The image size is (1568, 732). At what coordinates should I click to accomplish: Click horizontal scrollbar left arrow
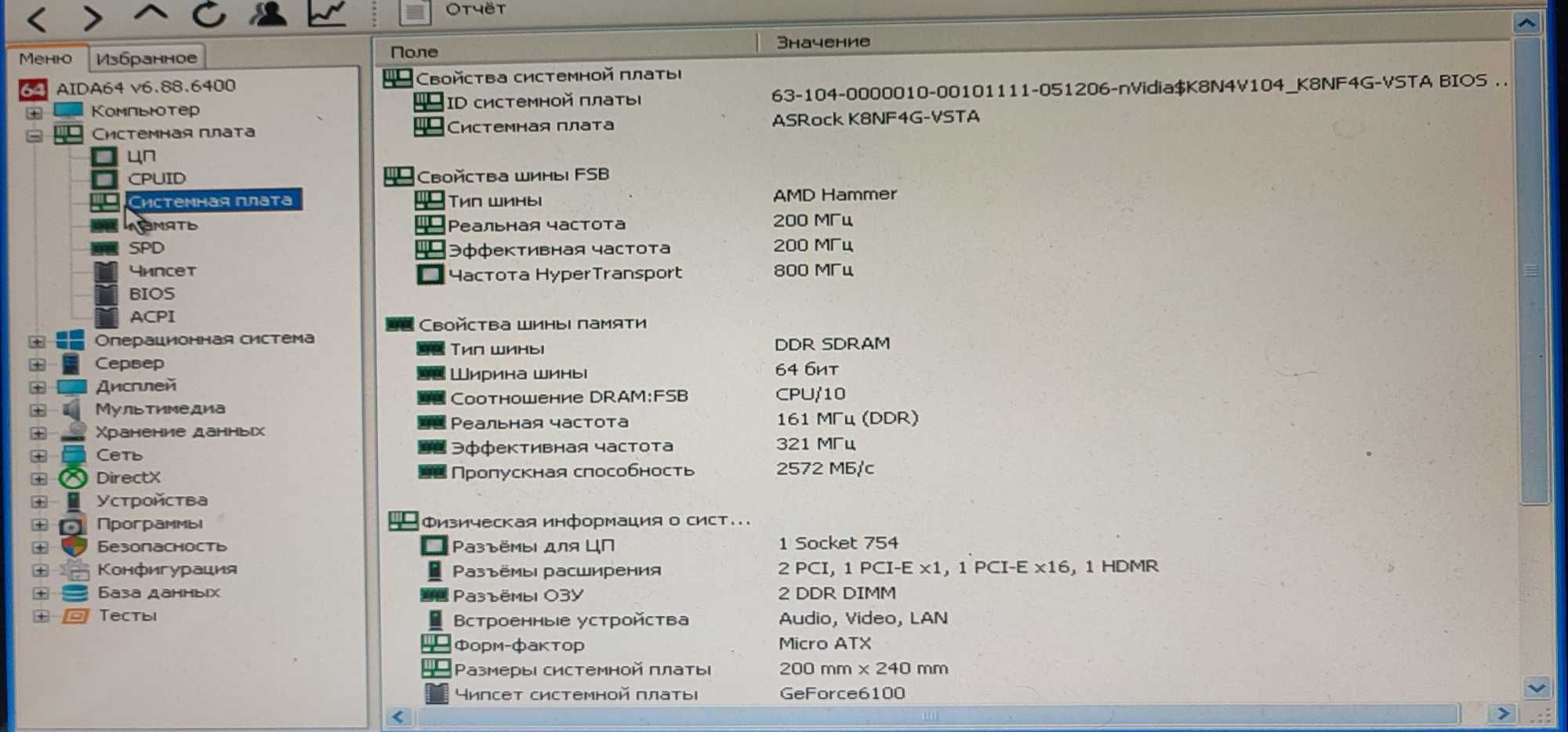tap(399, 716)
